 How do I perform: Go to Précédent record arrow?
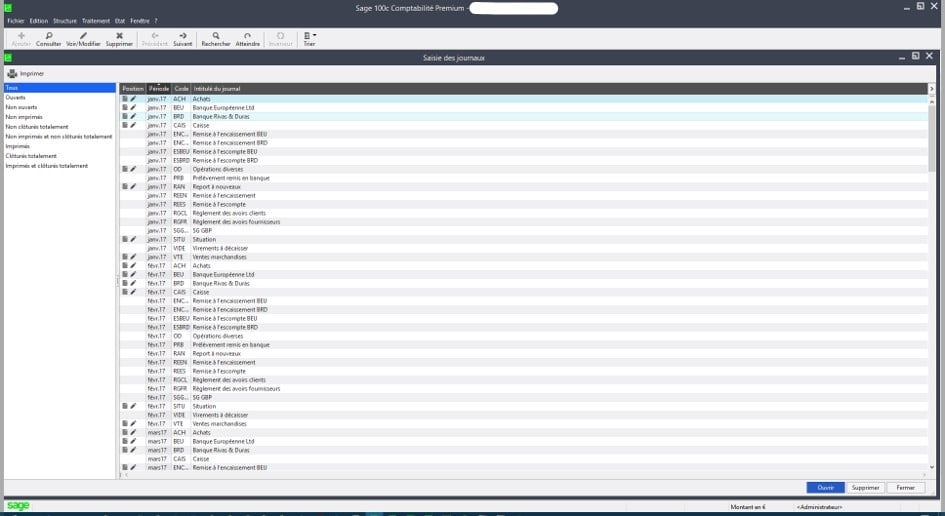pyautogui.click(x=155, y=36)
